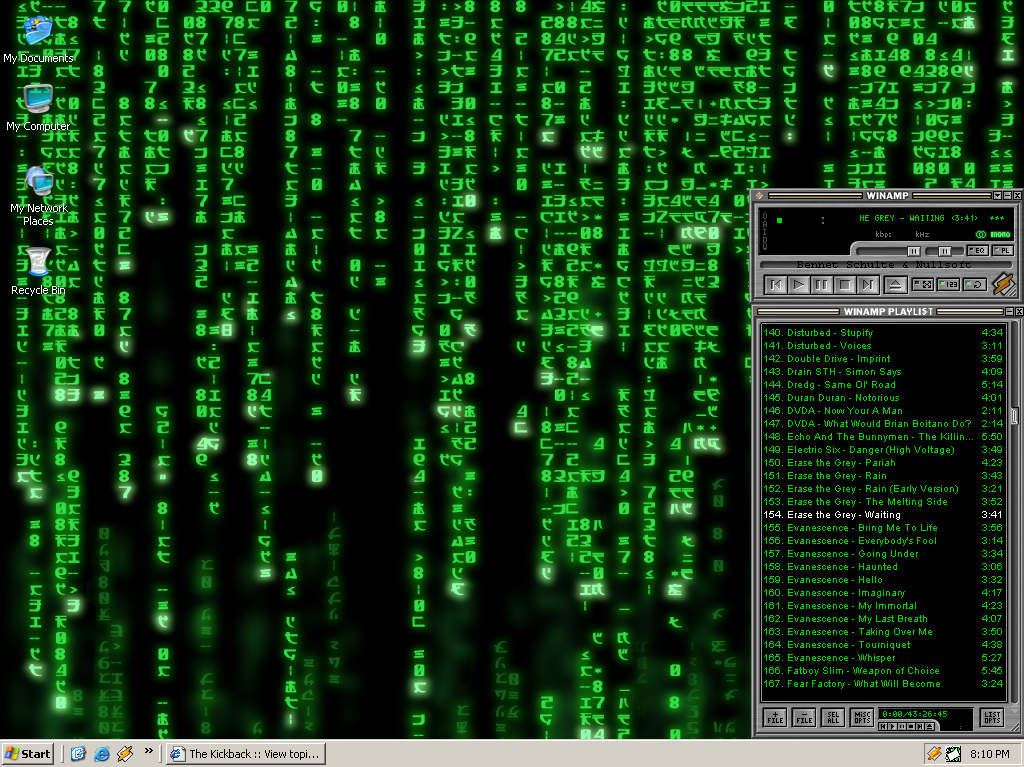Screen dimensions: 1024x767
Task: Expand the quick launch overflow chevron
Action: click(149, 751)
